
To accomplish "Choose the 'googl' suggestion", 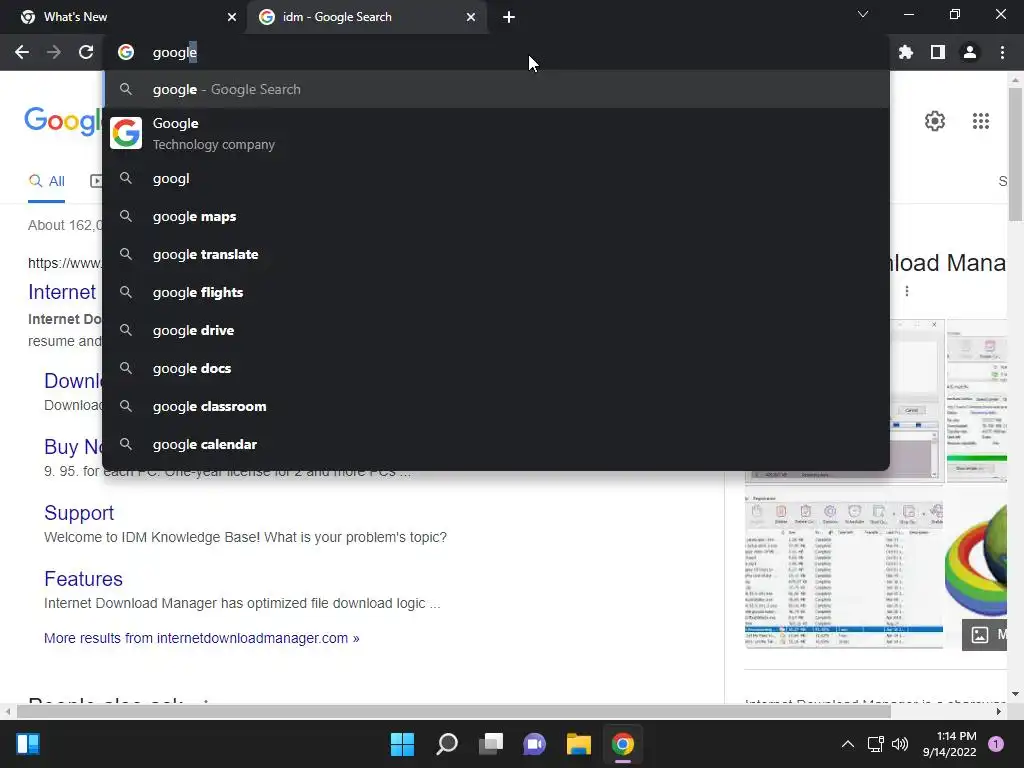I will (x=496, y=178).
